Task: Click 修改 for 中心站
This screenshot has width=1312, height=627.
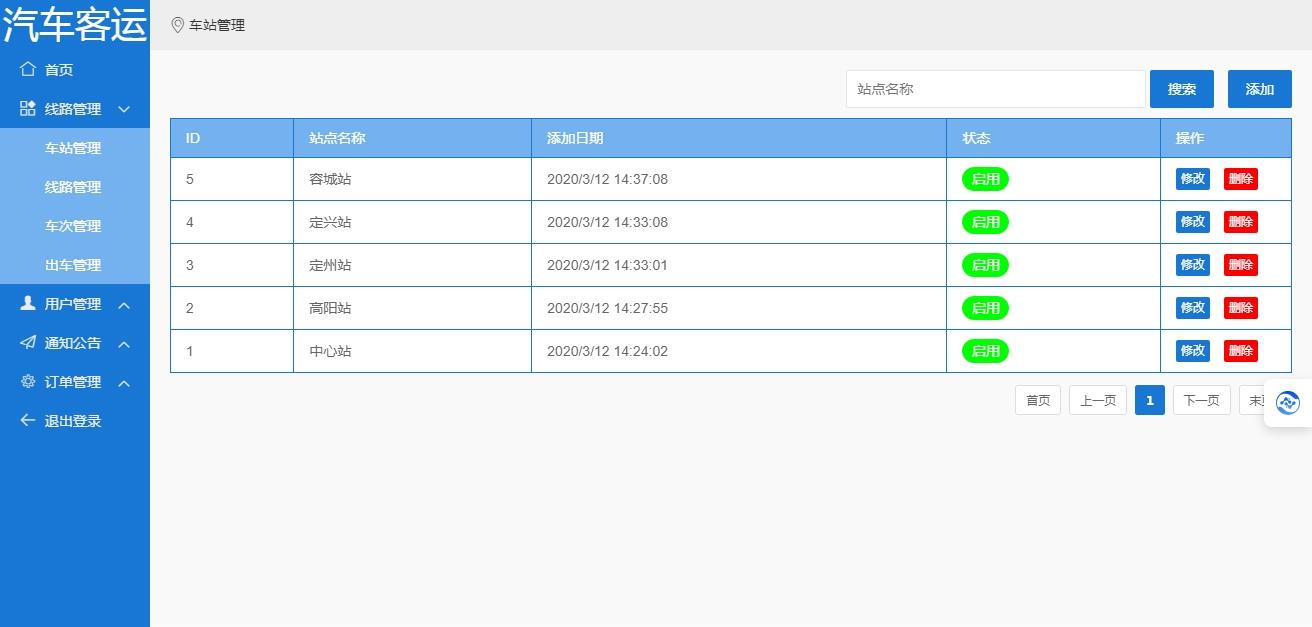Action: (1192, 351)
